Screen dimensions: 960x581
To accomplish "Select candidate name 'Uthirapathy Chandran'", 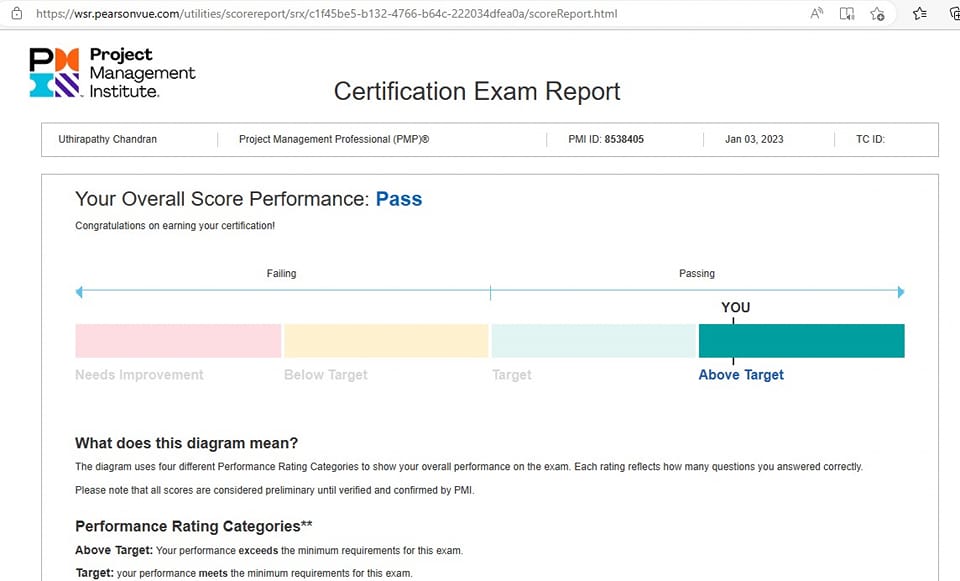I will (108, 139).
